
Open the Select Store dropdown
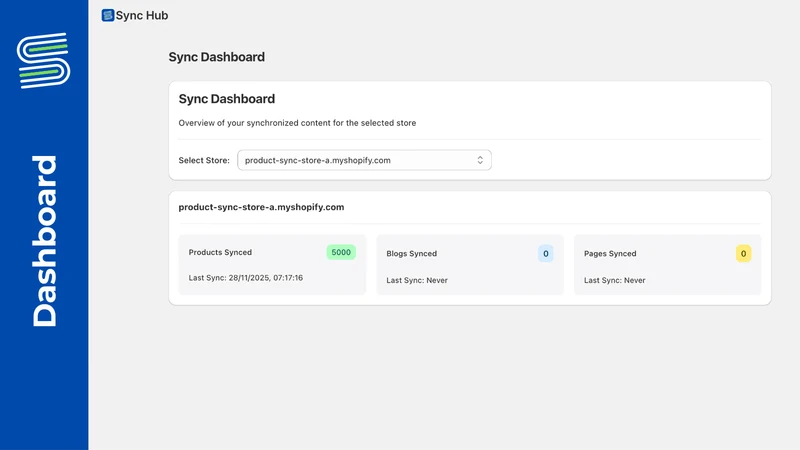tap(364, 160)
